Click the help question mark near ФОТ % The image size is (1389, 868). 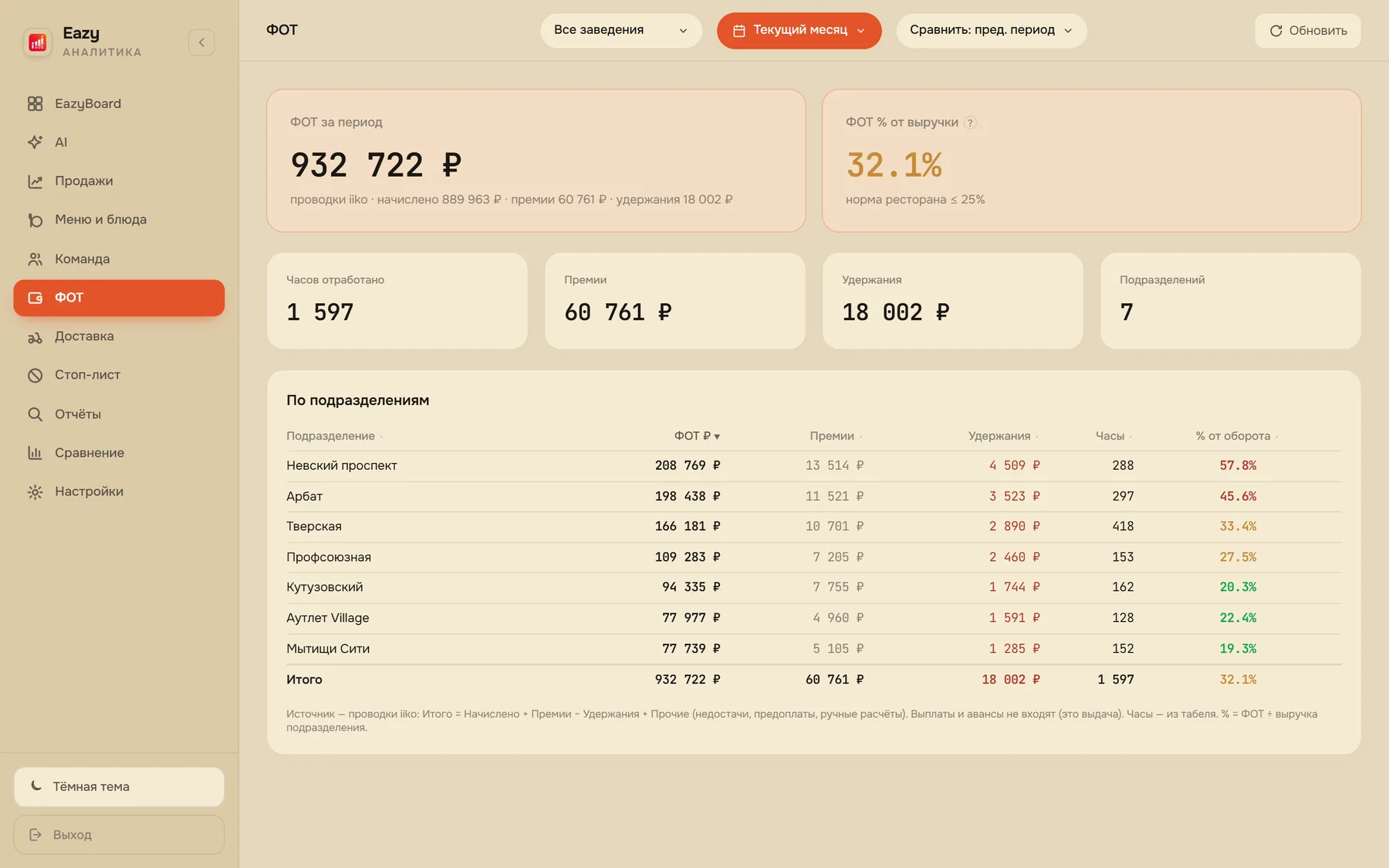pos(971,123)
